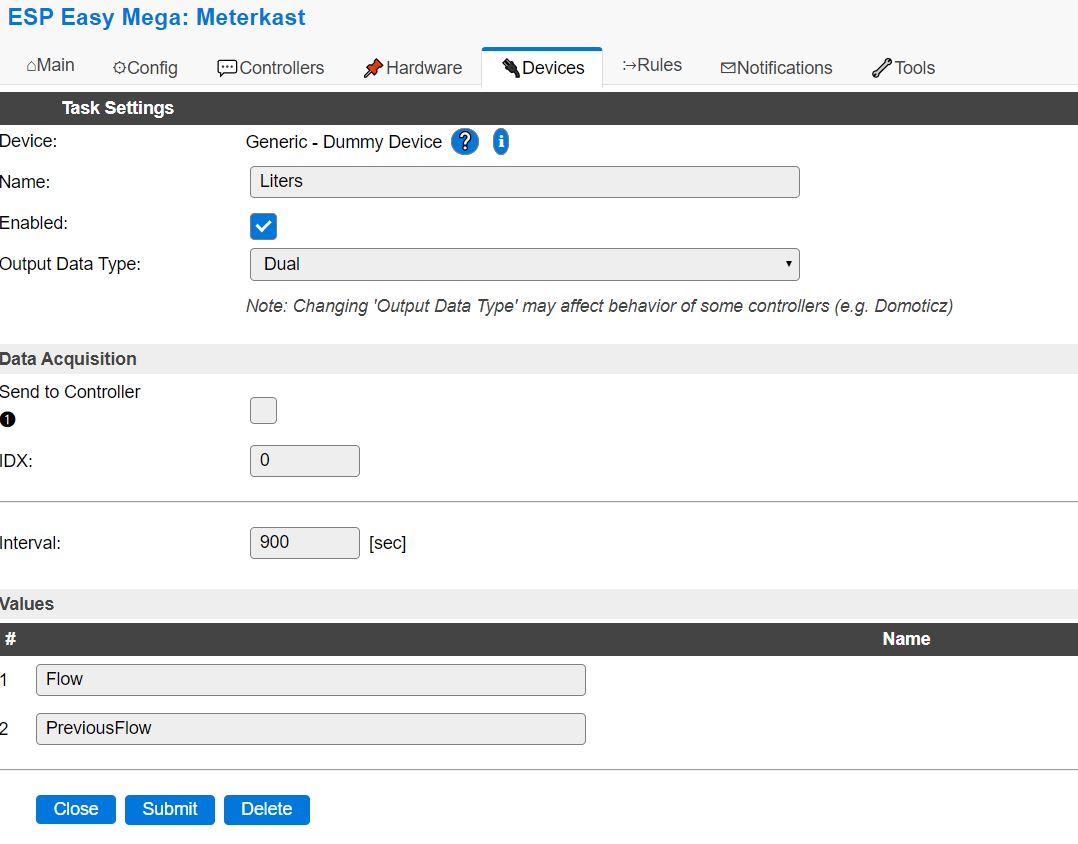Click the Delete button
Screen dimensions: 1078x844
pyautogui.click(x=267, y=810)
